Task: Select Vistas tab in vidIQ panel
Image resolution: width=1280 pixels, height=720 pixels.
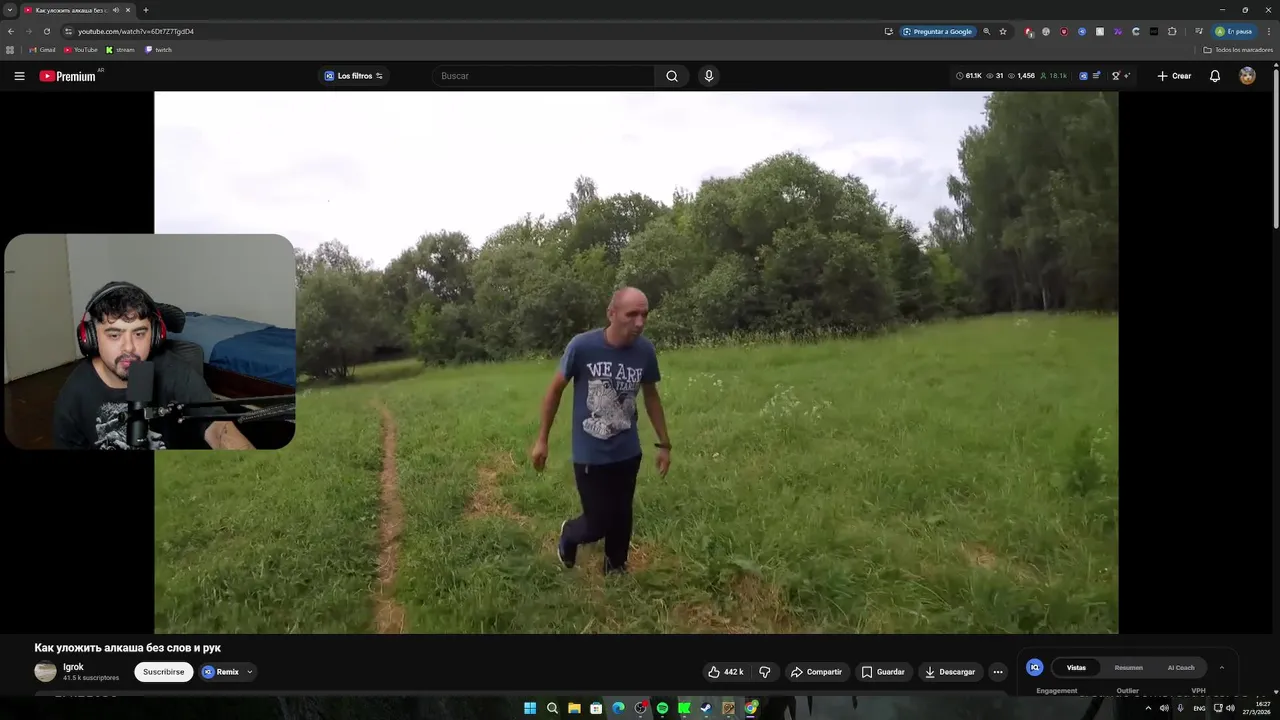Action: tap(1076, 667)
